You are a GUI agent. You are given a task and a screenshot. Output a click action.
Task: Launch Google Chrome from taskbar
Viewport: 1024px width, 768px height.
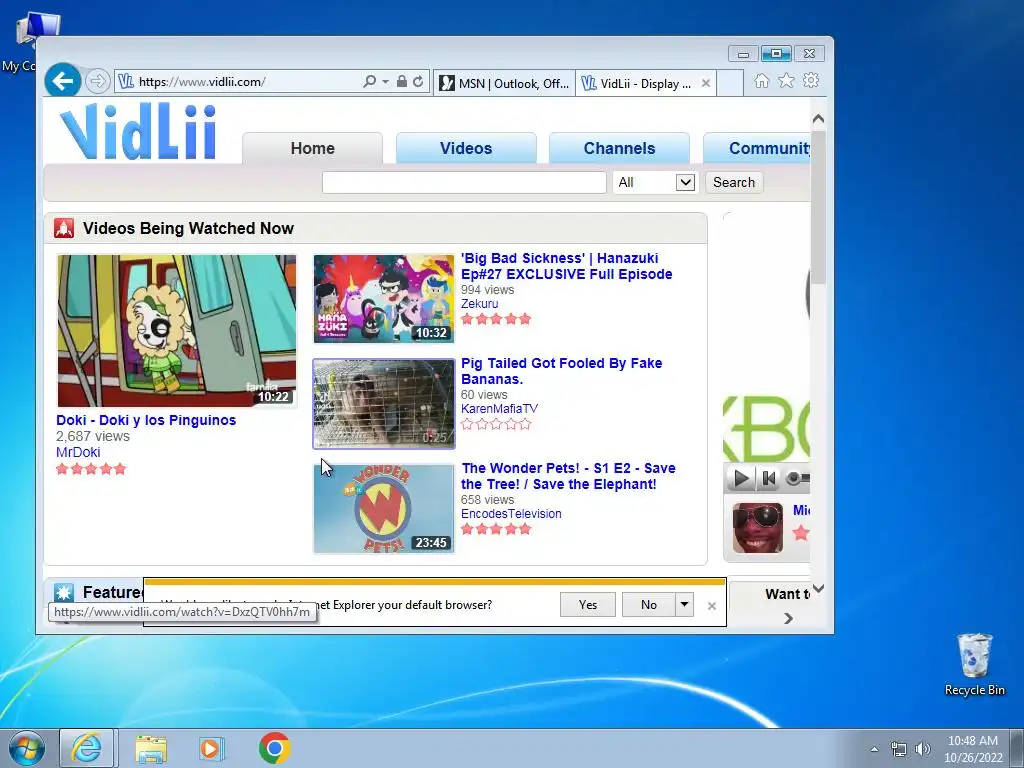(x=274, y=748)
